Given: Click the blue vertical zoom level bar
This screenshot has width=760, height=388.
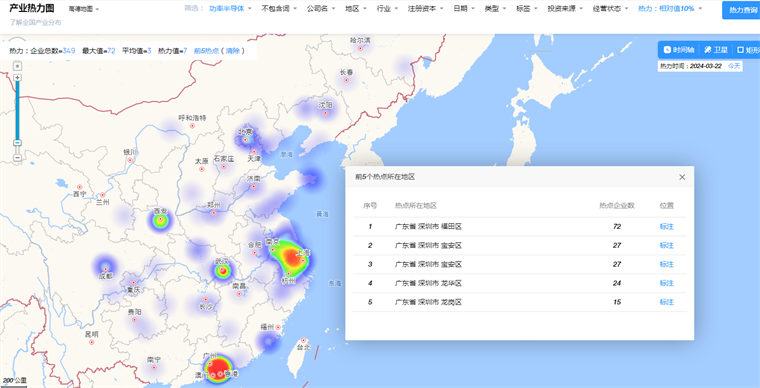Looking at the screenshot, I should (17, 110).
